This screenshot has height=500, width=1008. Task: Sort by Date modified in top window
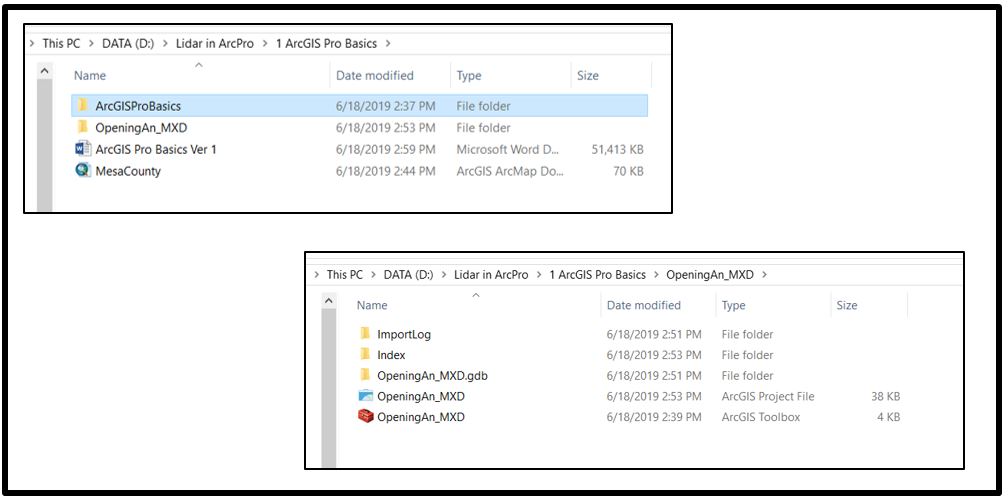pyautogui.click(x=375, y=76)
